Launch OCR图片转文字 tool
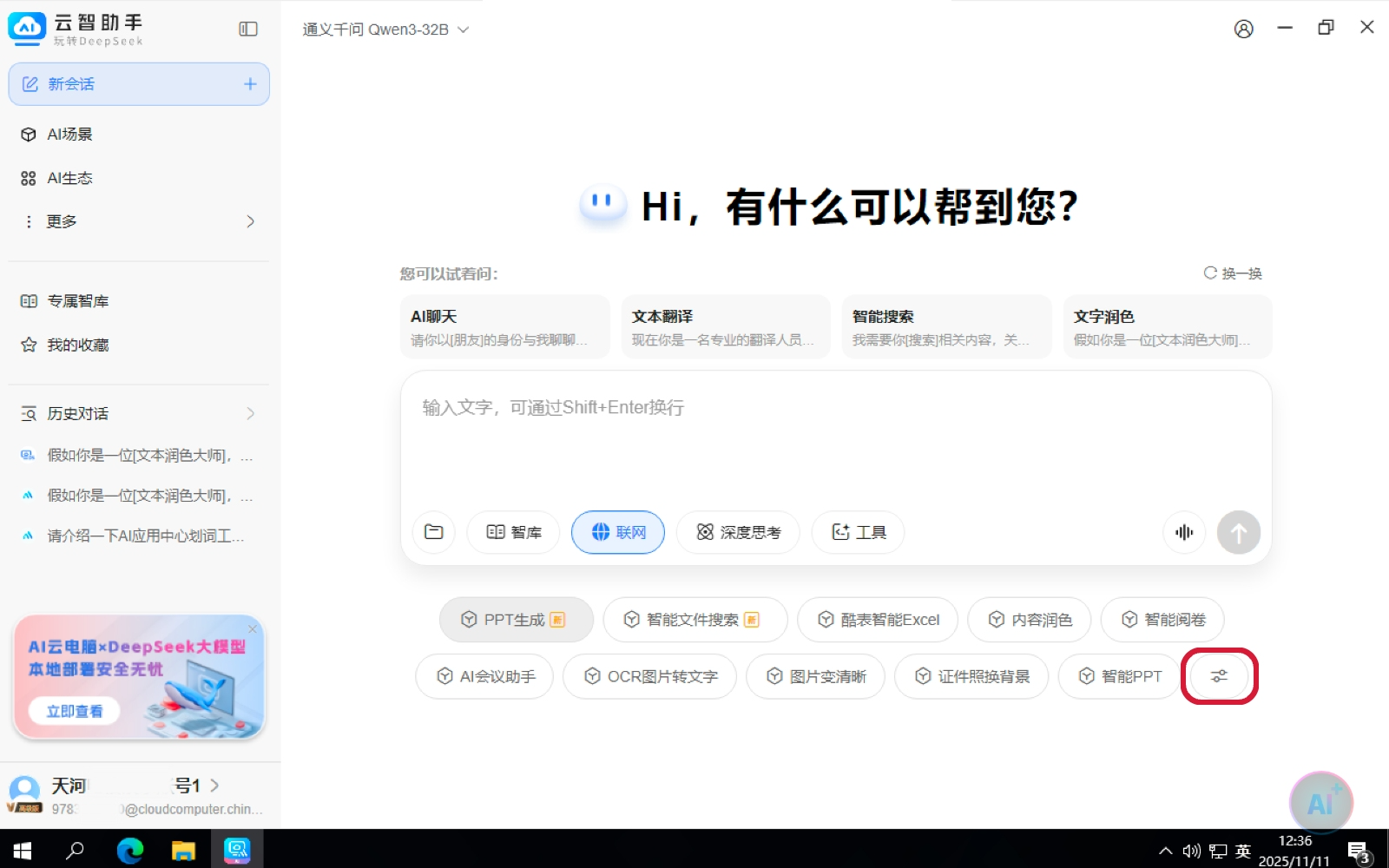Viewport: 1389px width, 868px height. pyautogui.click(x=649, y=676)
